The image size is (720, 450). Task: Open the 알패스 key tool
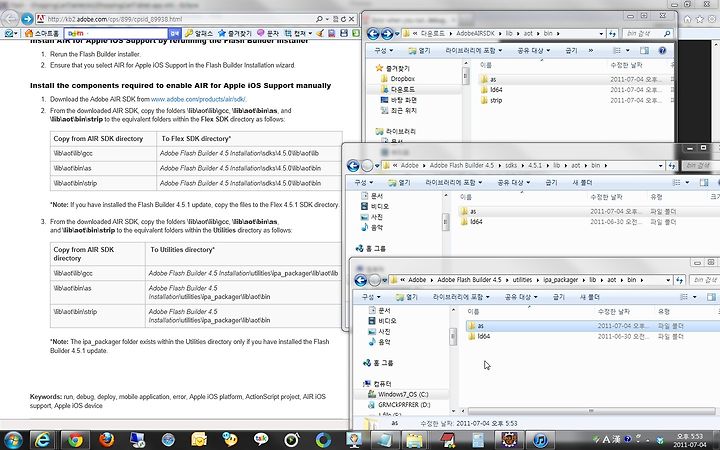point(199,33)
